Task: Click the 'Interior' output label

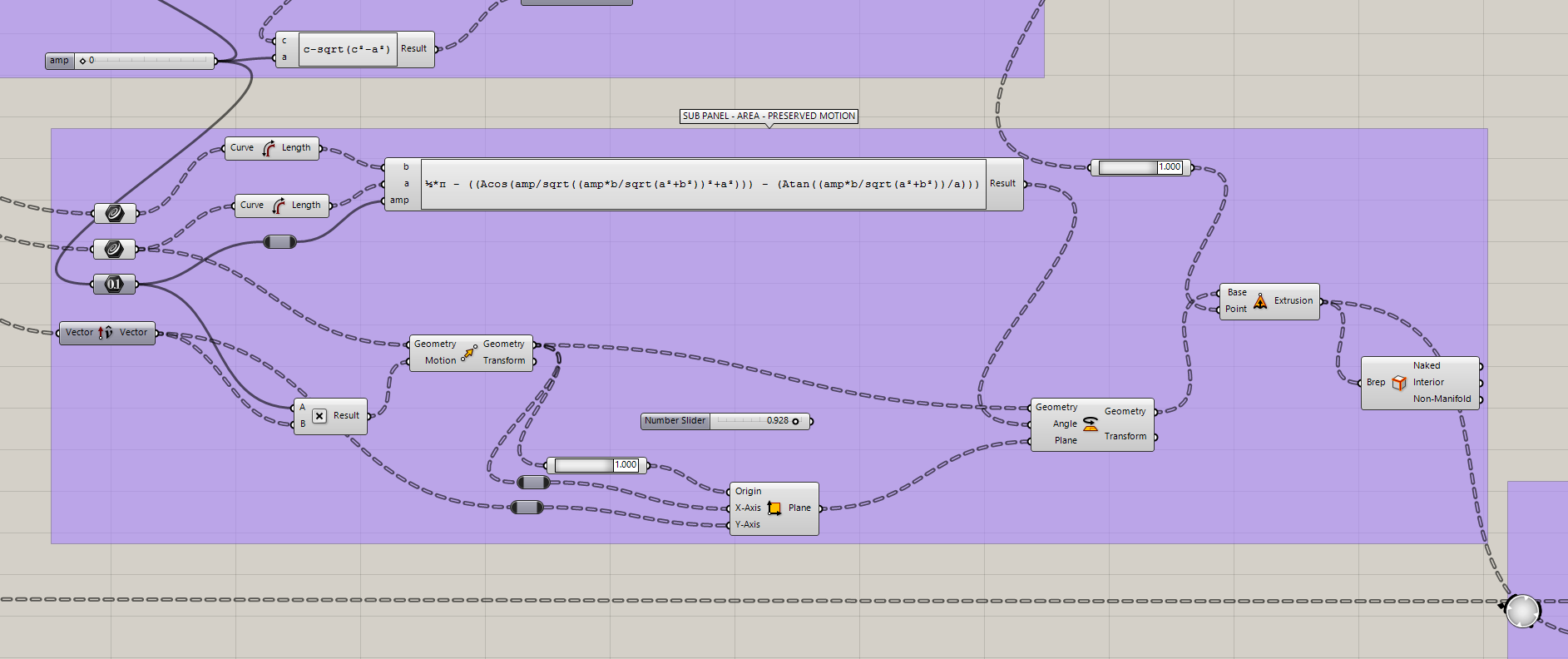Action: pyautogui.click(x=1428, y=383)
